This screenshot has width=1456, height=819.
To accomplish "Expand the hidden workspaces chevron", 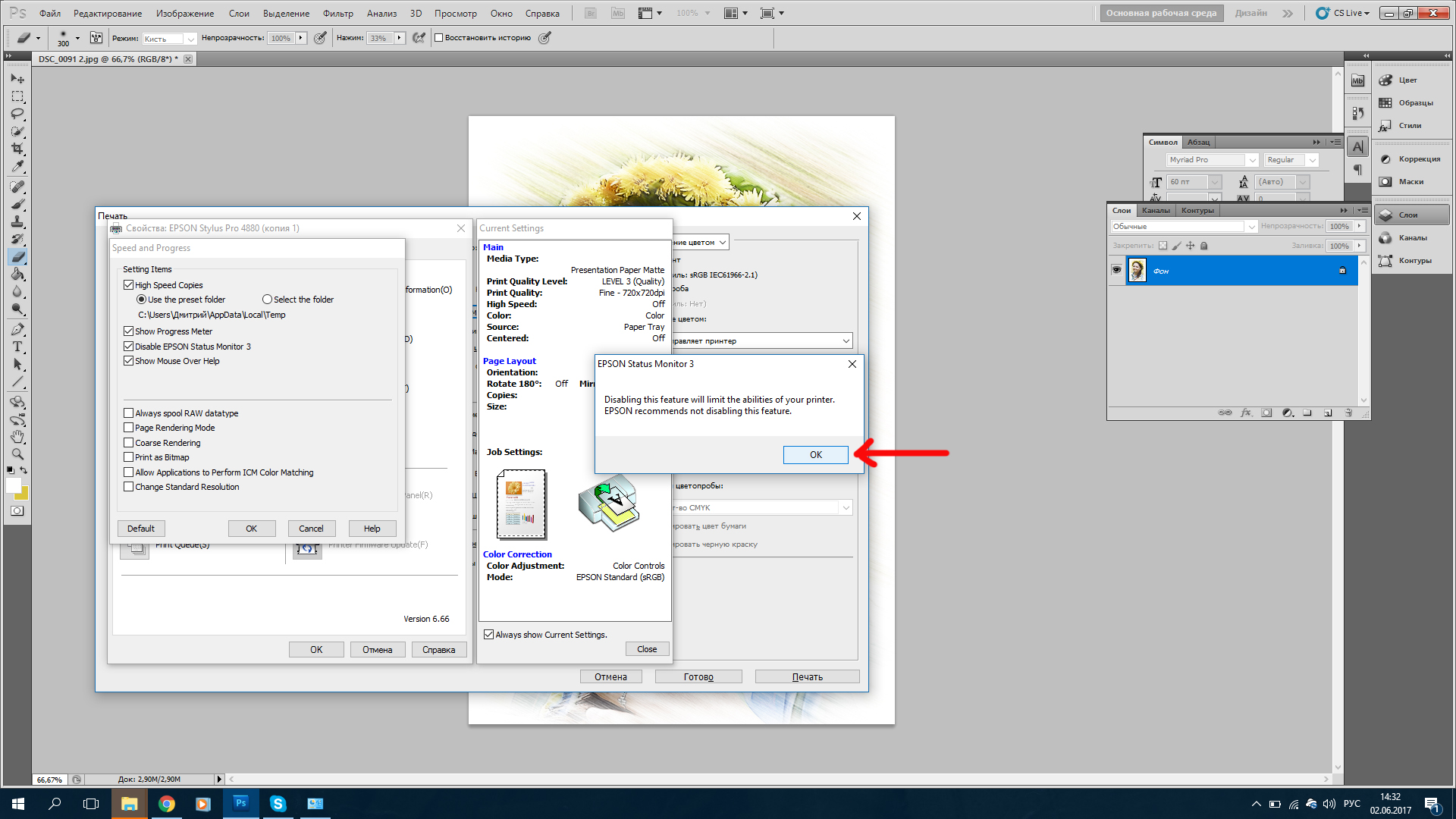I will point(1288,13).
